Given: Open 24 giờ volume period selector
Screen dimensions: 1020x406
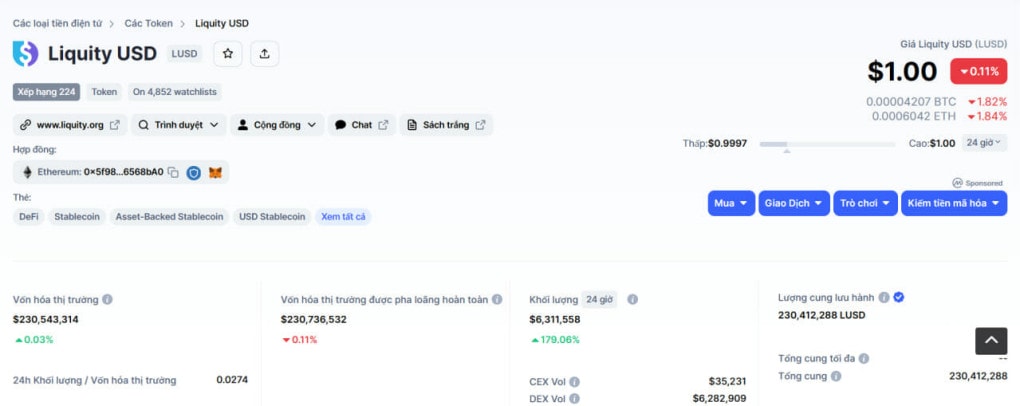Looking at the screenshot, I should [x=599, y=299].
